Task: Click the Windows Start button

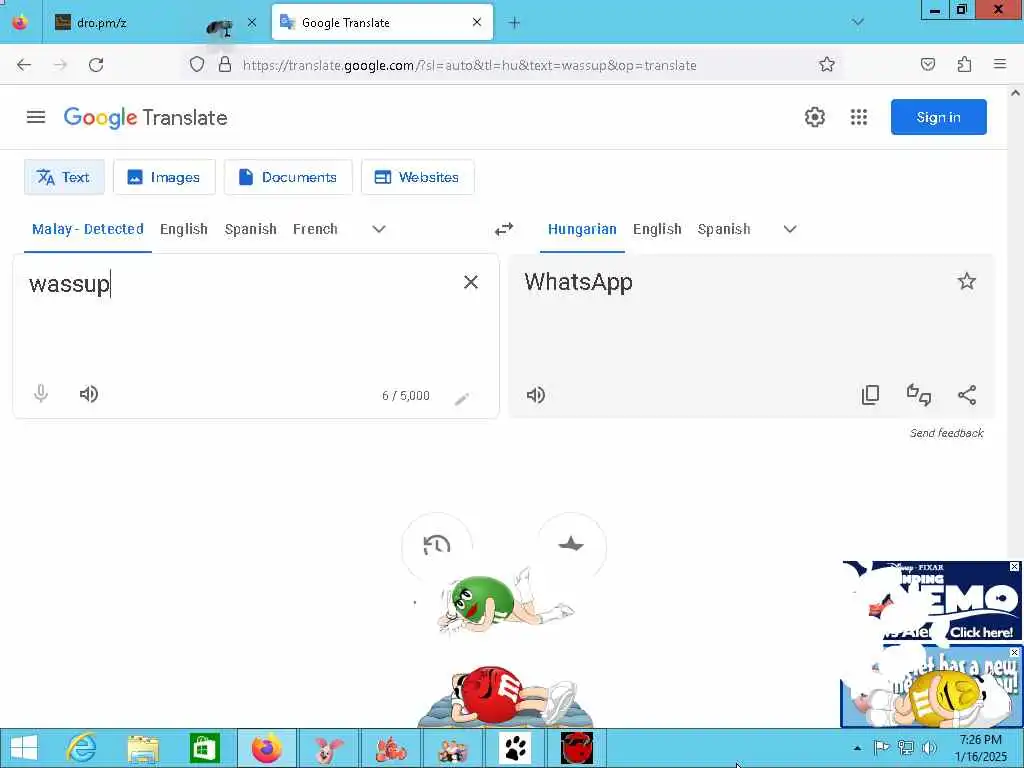Action: tap(24, 748)
